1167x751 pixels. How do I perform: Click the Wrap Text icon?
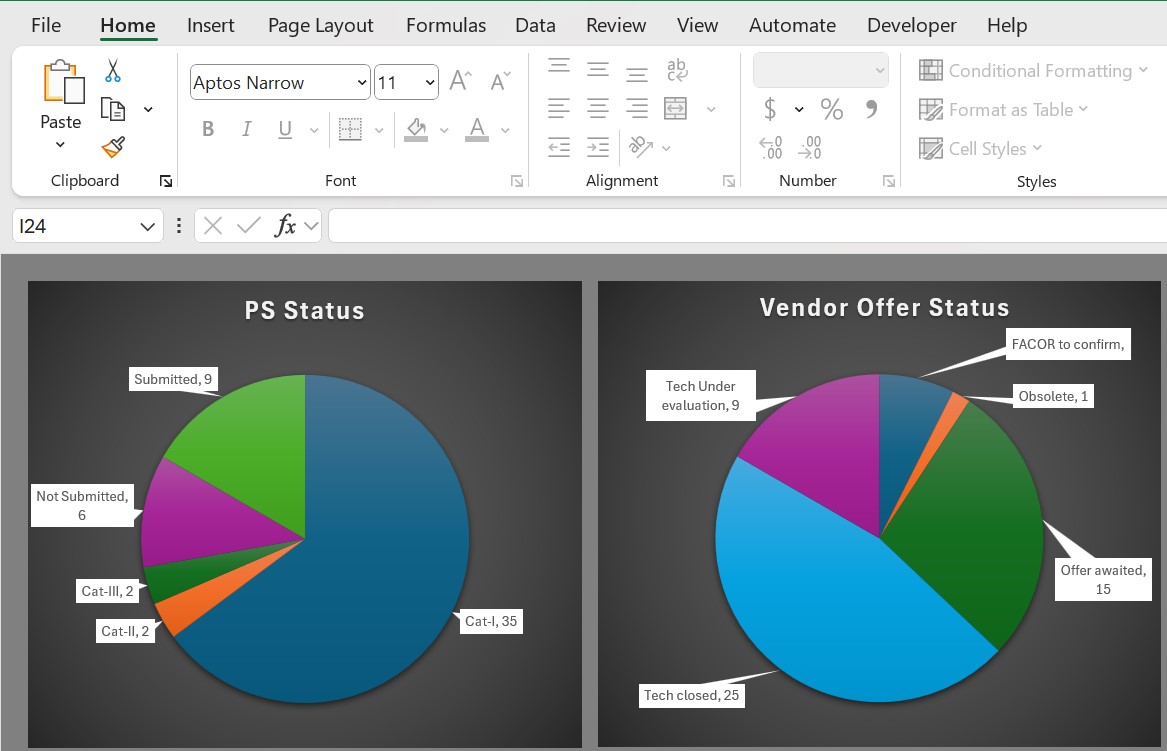coord(676,69)
